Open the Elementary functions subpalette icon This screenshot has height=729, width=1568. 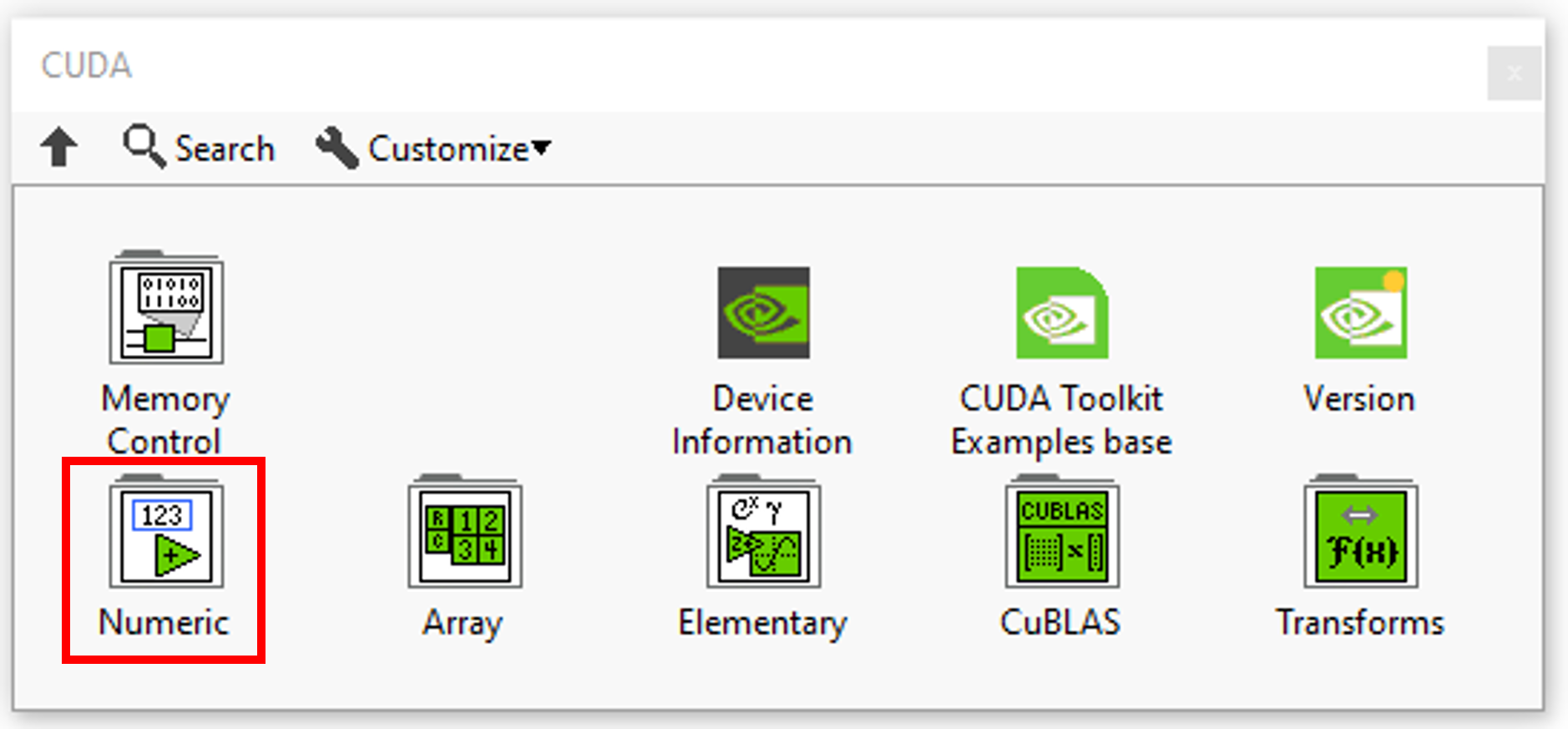pos(763,536)
